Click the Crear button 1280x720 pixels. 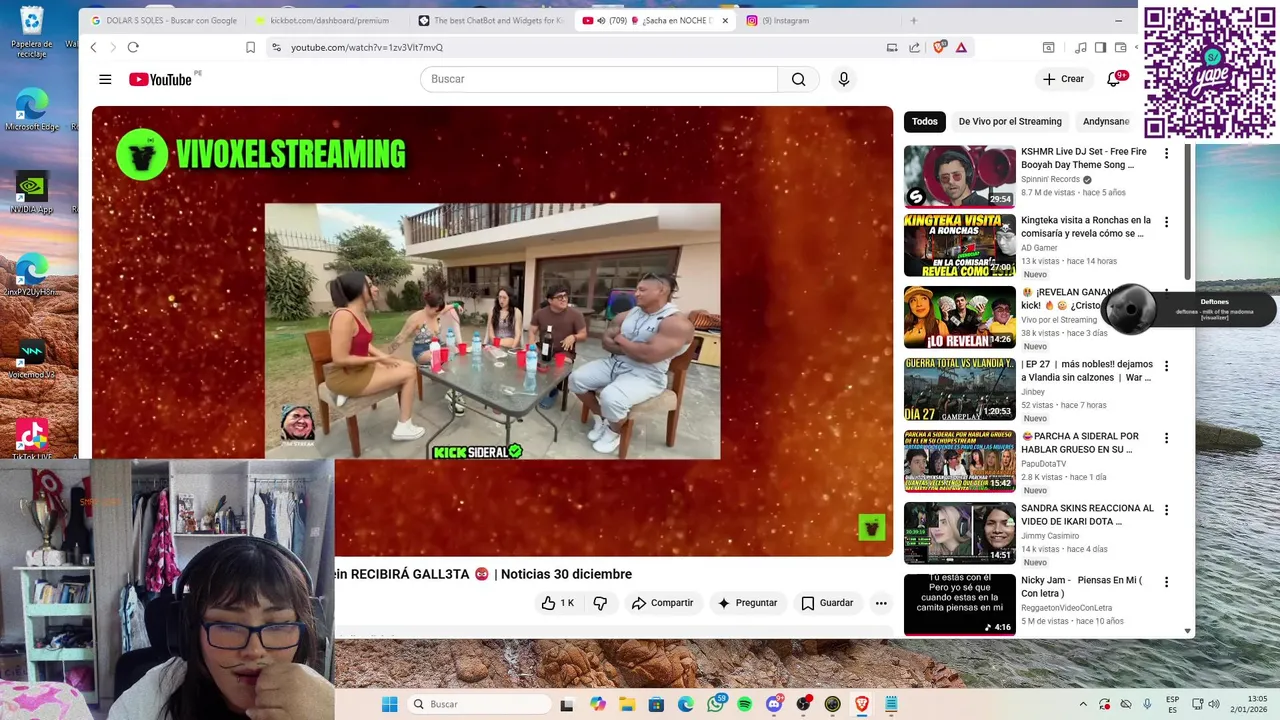click(1063, 79)
